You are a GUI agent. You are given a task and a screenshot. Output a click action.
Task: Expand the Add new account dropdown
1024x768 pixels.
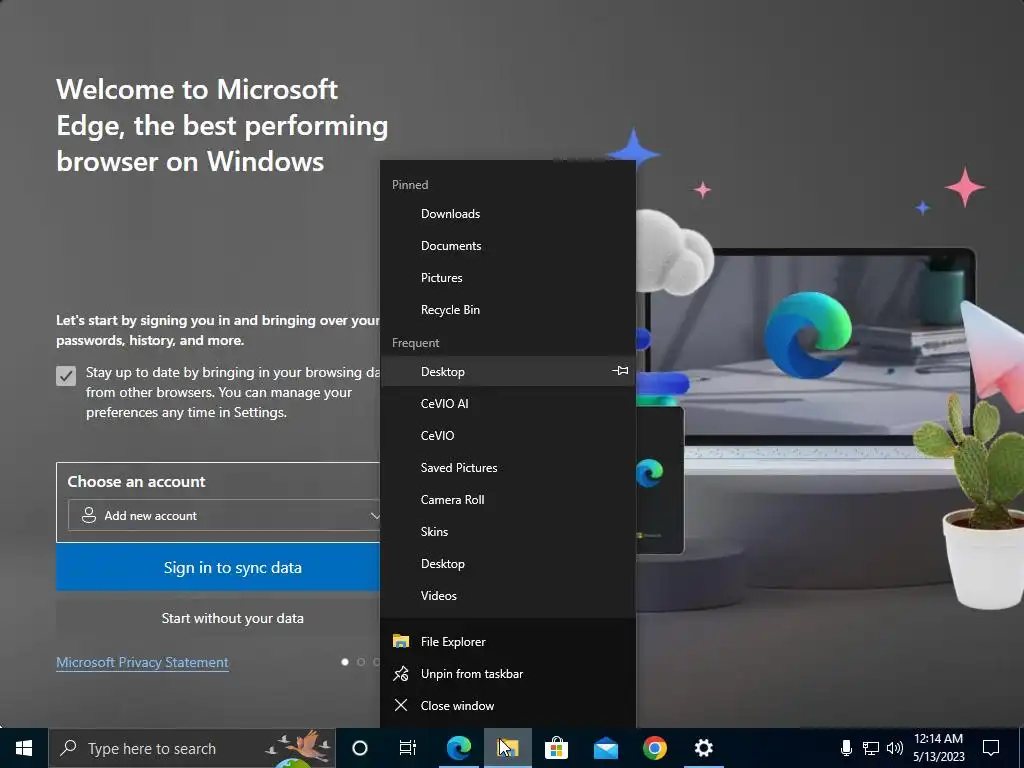[x=224, y=515]
